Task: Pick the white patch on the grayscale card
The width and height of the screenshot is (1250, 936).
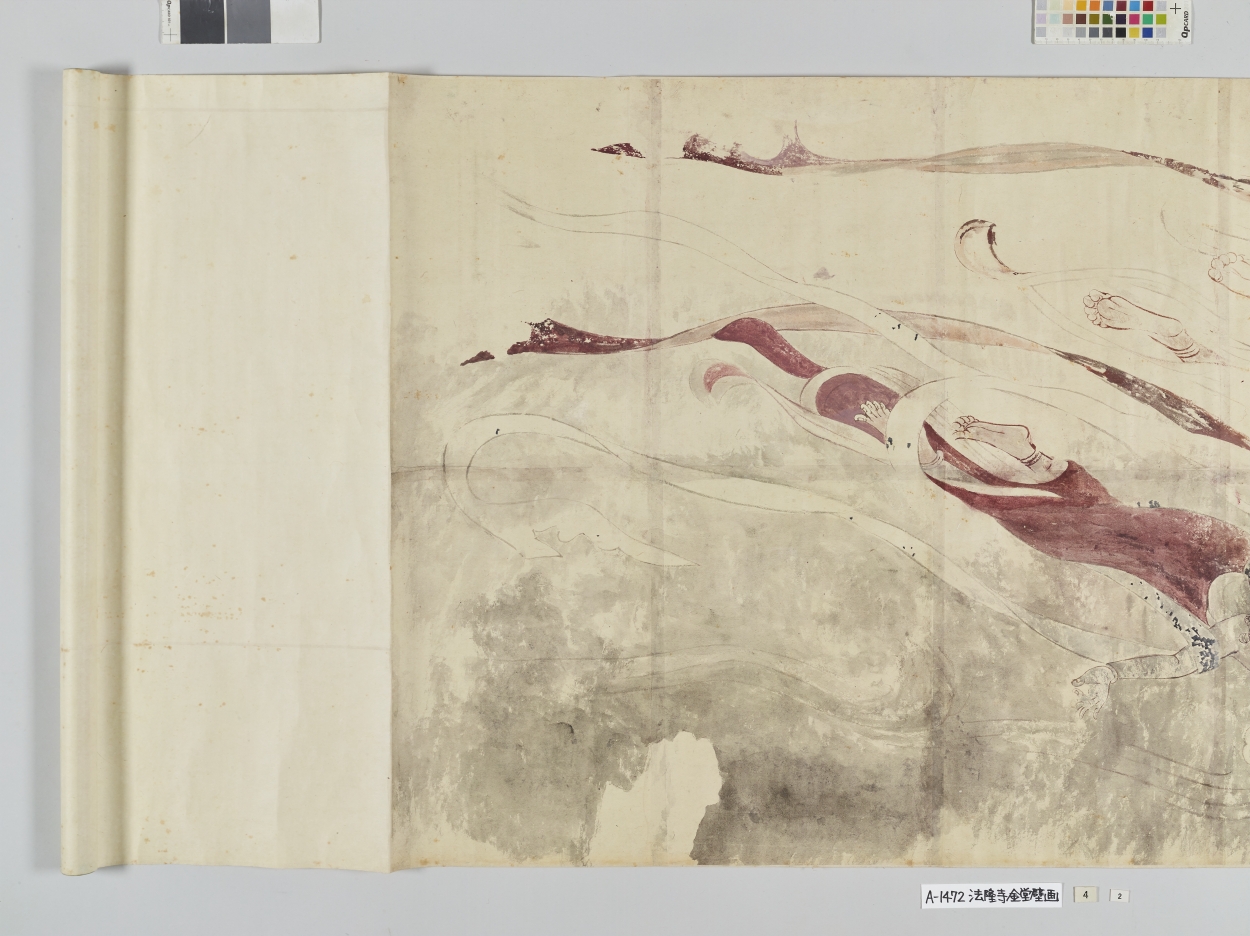Action: tap(296, 20)
